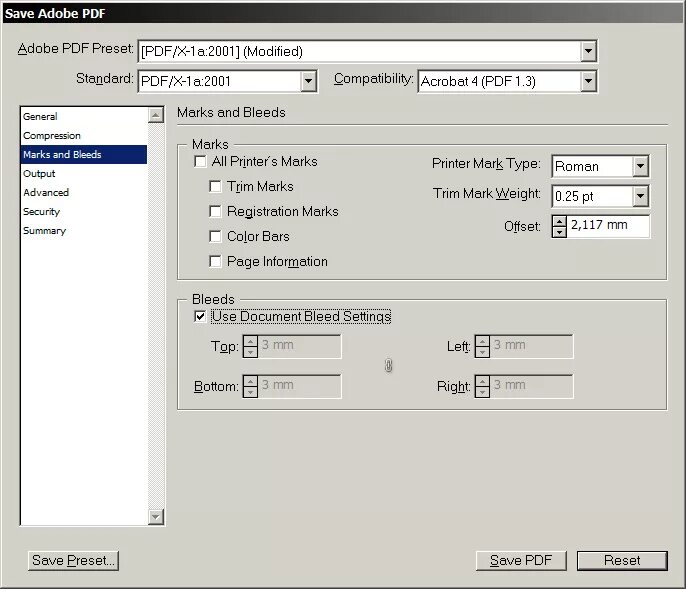This screenshot has width=686, height=589.
Task: Select Marks and Bleeds category
Action: tap(84, 154)
